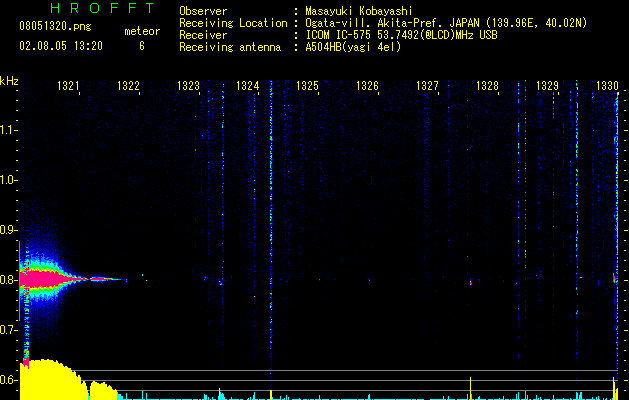Click the 0.7 kHz axis label

pyautogui.click(x=8, y=330)
